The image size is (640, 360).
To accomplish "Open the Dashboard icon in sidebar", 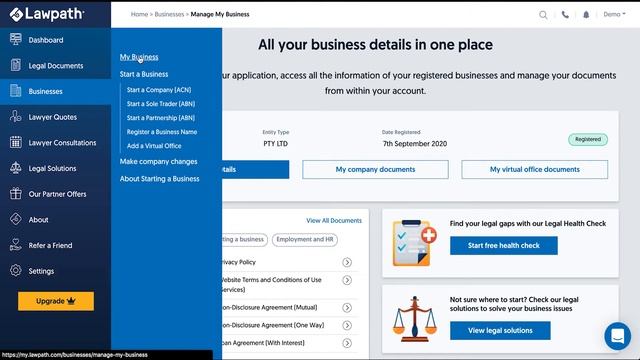I will [16, 40].
